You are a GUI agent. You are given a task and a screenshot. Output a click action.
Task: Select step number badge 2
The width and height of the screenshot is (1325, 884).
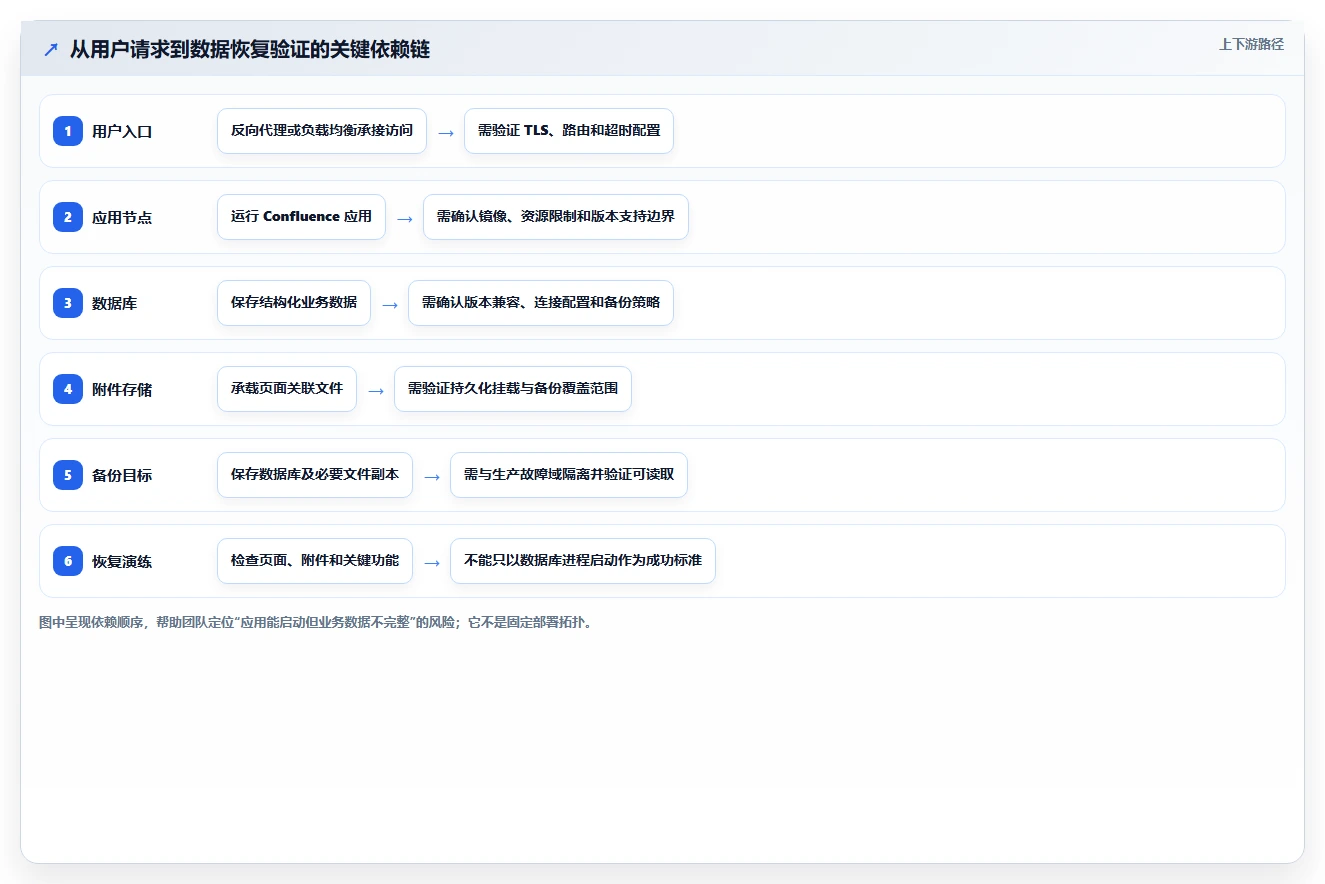pos(68,217)
